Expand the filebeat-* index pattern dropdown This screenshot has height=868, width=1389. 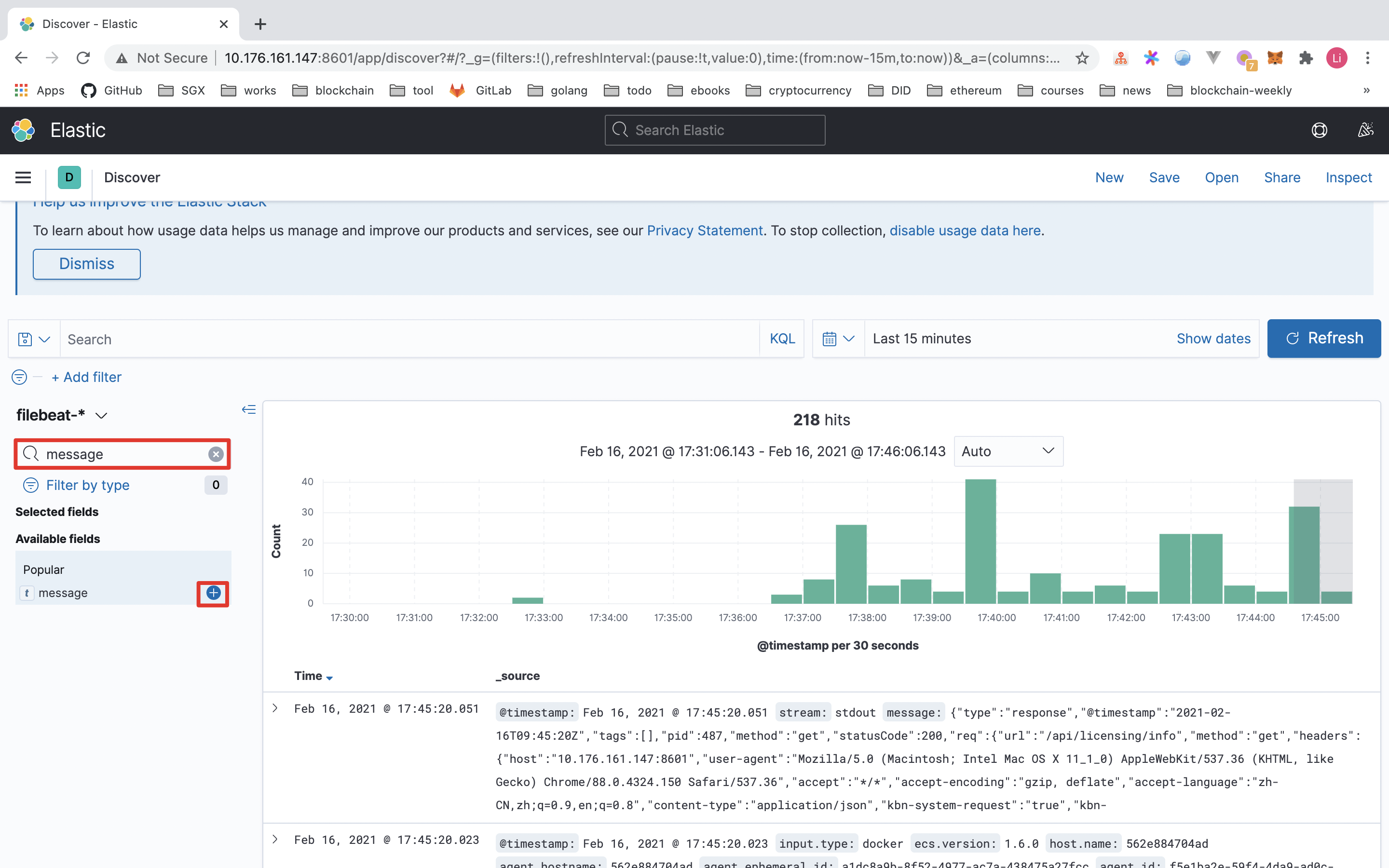[62, 415]
